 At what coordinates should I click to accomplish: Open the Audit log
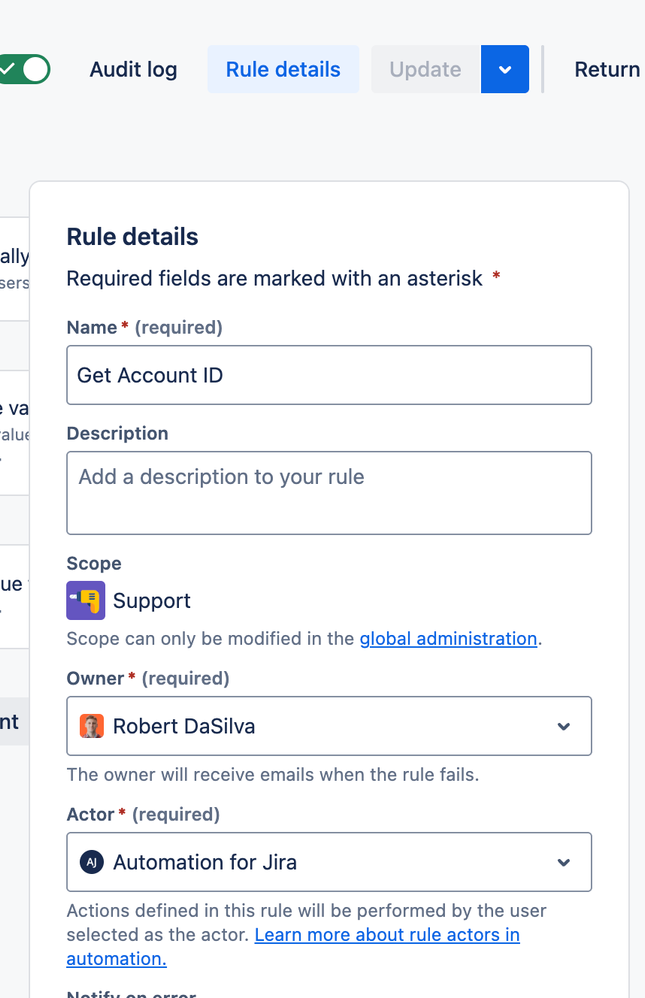click(x=133, y=70)
